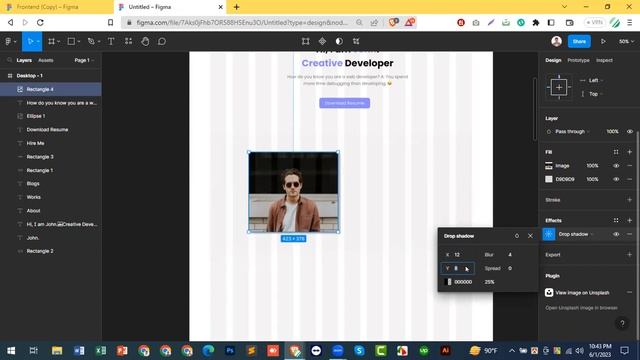Toggle the layer visibility eye icon
This screenshot has height=360, width=640.
tap(629, 131)
